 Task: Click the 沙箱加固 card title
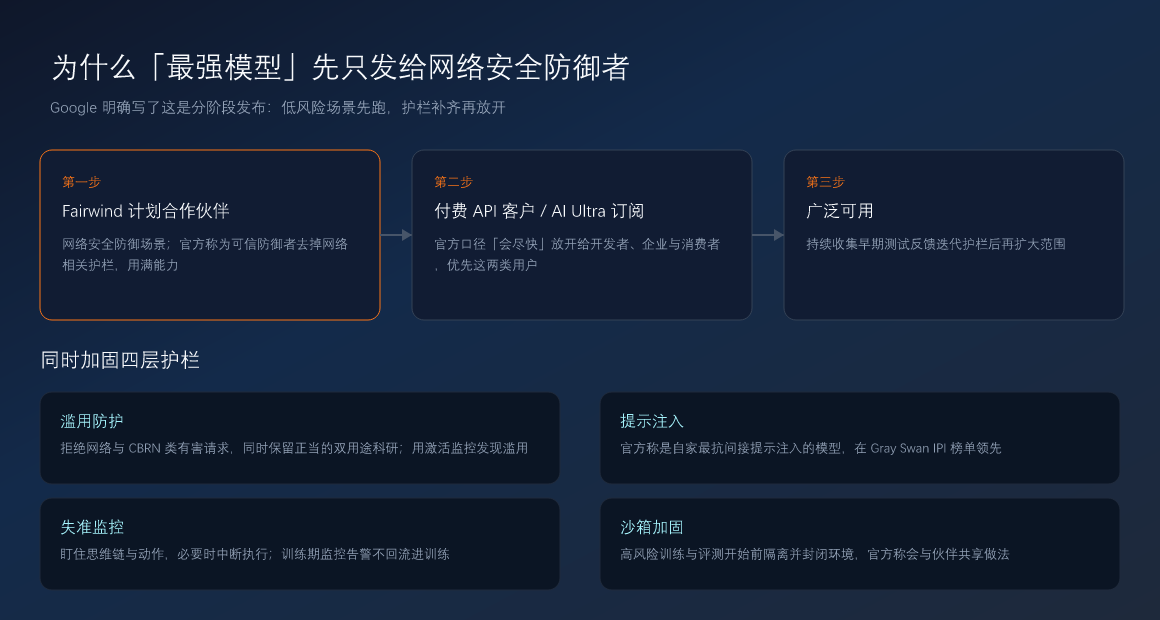click(652, 527)
